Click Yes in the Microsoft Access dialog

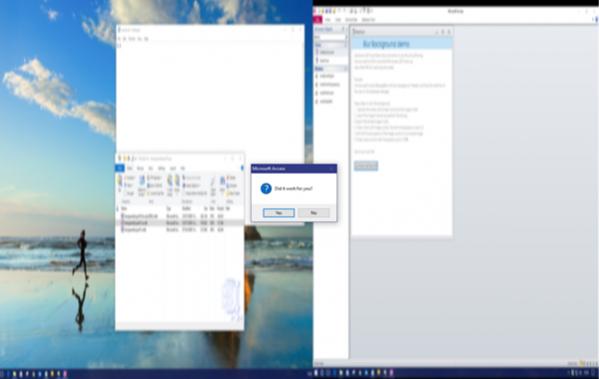coord(278,212)
